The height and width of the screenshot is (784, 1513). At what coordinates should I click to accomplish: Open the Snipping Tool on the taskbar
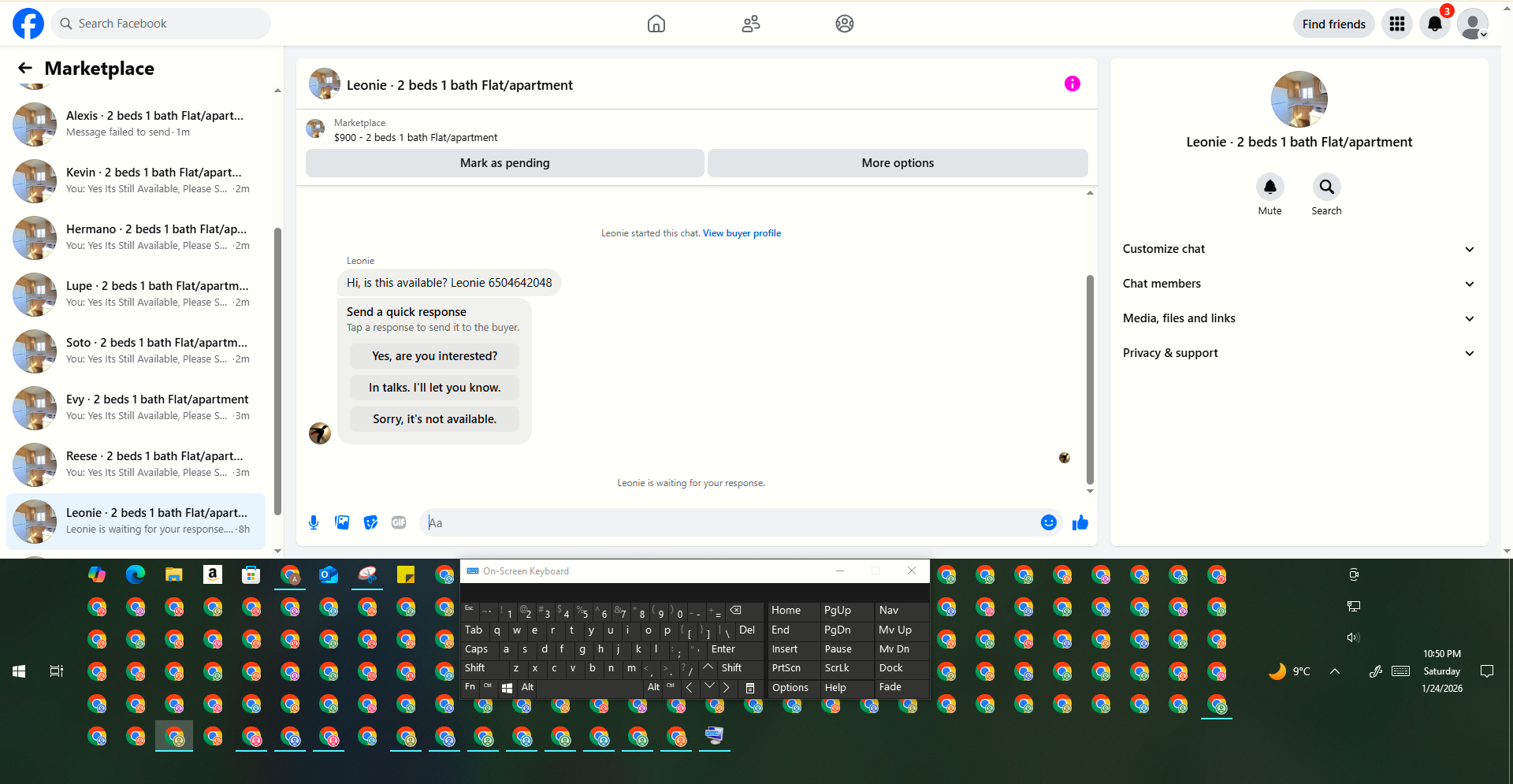coord(367,575)
